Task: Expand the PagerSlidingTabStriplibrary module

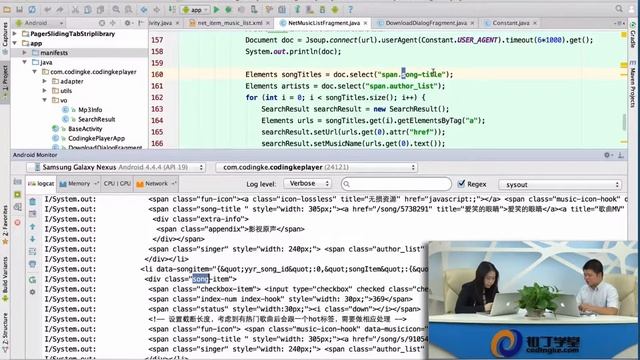Action: tap(15, 33)
